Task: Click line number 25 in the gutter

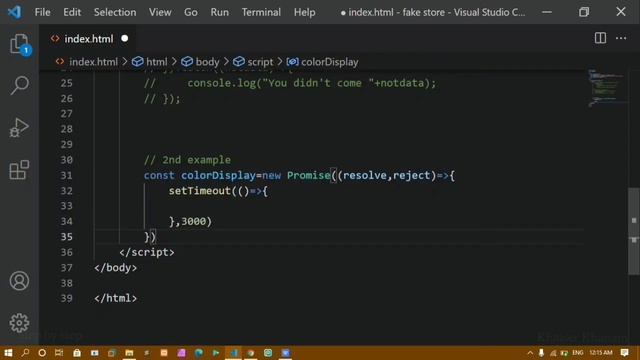Action: click(67, 83)
